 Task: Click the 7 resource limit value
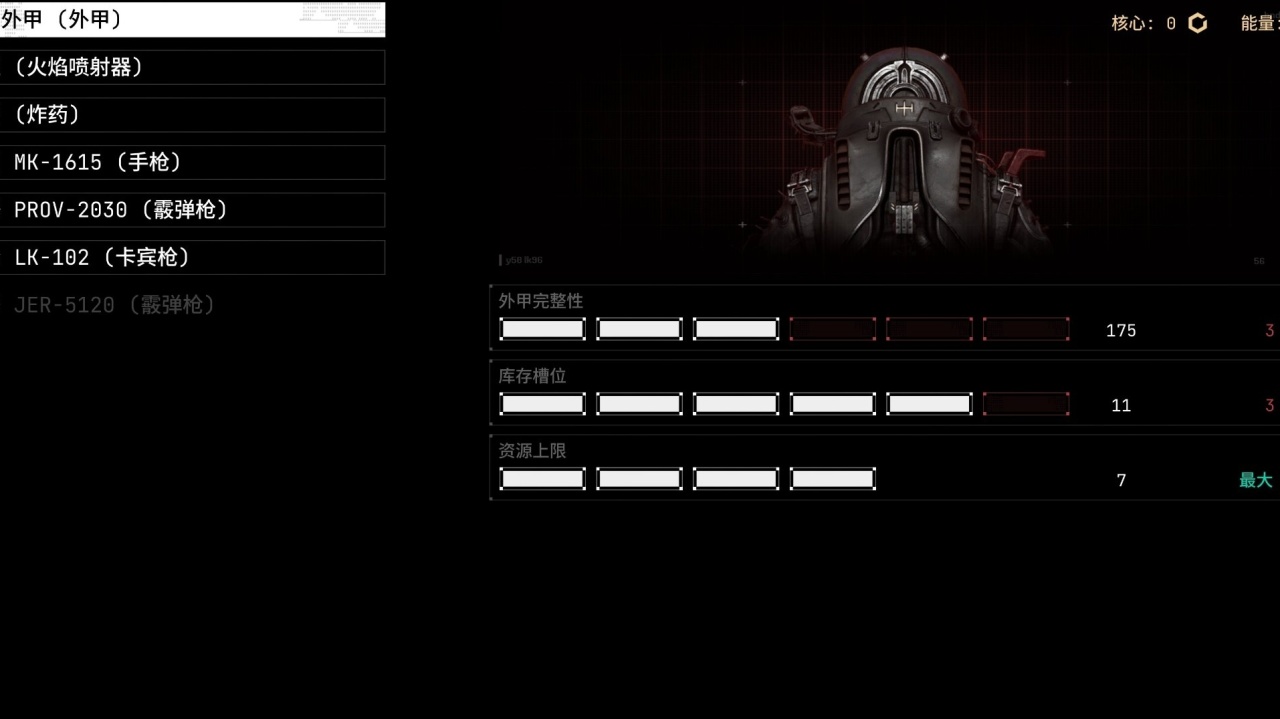click(1121, 480)
